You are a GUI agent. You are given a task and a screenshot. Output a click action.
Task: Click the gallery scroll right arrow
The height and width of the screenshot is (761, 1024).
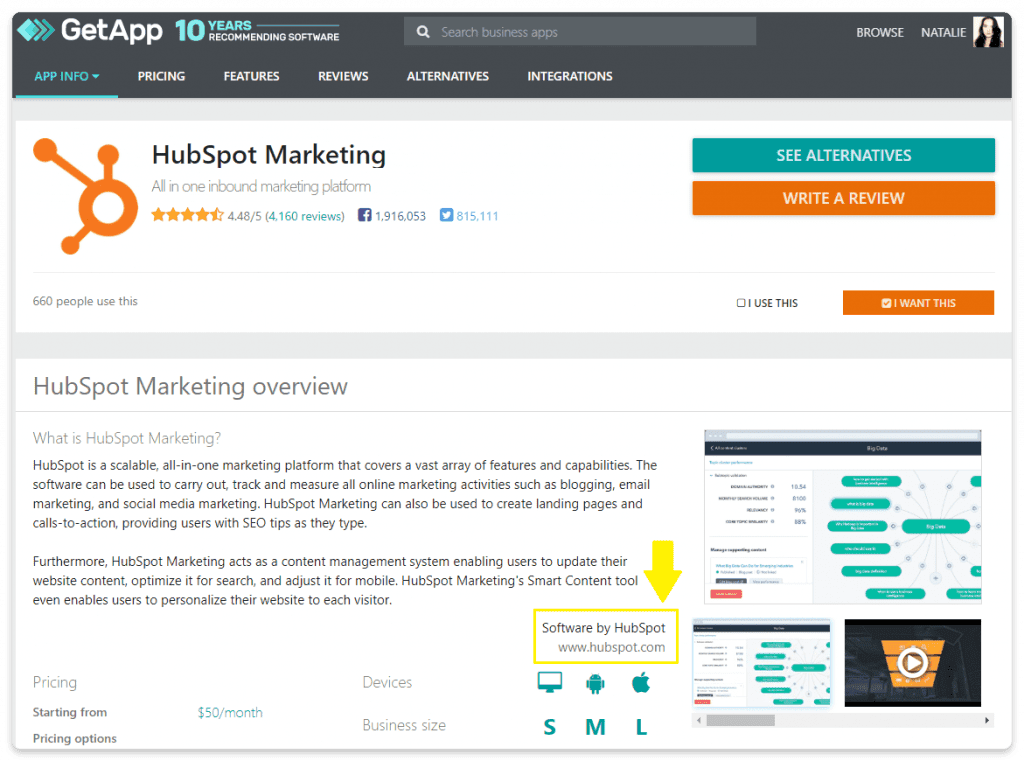coord(987,721)
